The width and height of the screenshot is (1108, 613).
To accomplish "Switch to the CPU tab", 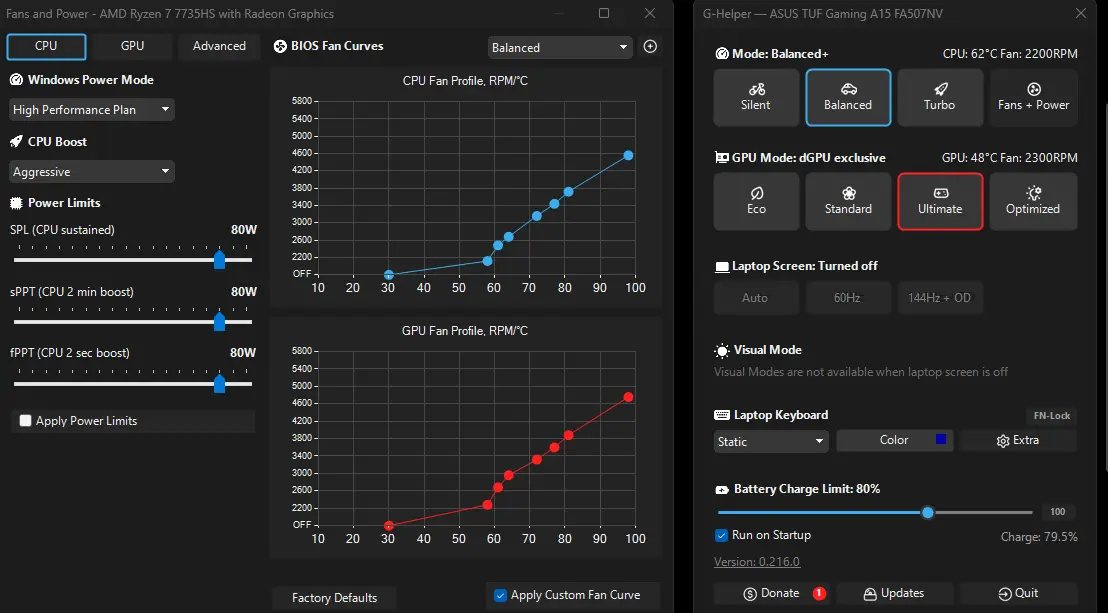I will coord(46,46).
